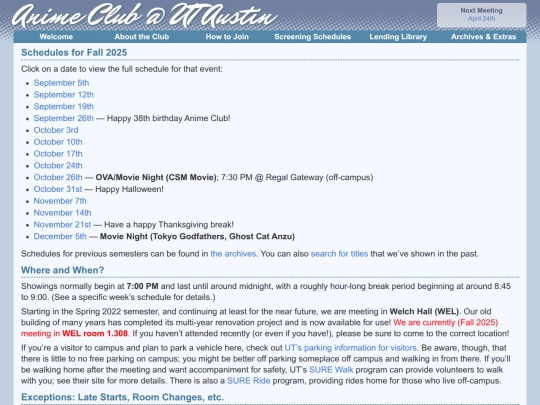Click the Anime Club @ UT Austin logo
This screenshot has width=540, height=405.
point(145,15)
